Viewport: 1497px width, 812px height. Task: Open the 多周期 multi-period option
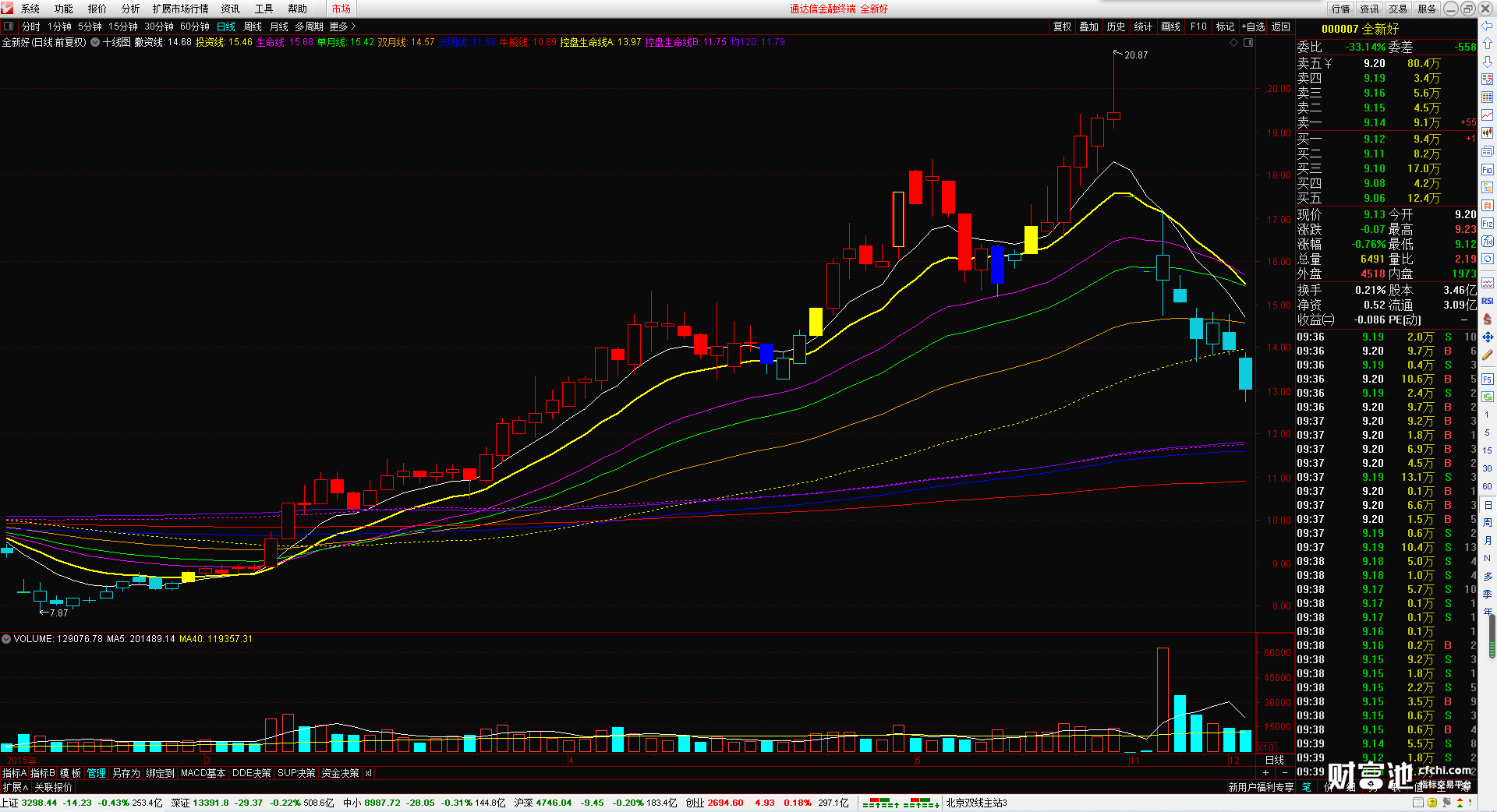click(309, 26)
